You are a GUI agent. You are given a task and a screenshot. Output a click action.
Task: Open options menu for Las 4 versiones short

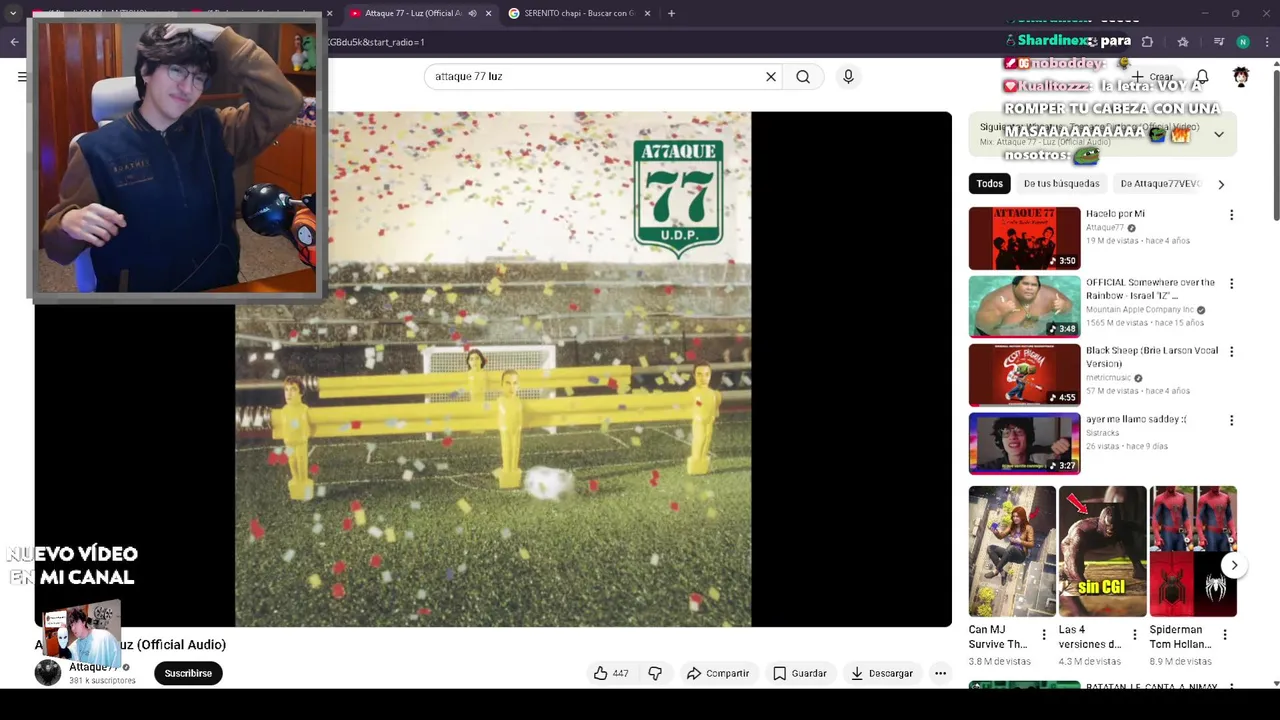pos(1134,635)
